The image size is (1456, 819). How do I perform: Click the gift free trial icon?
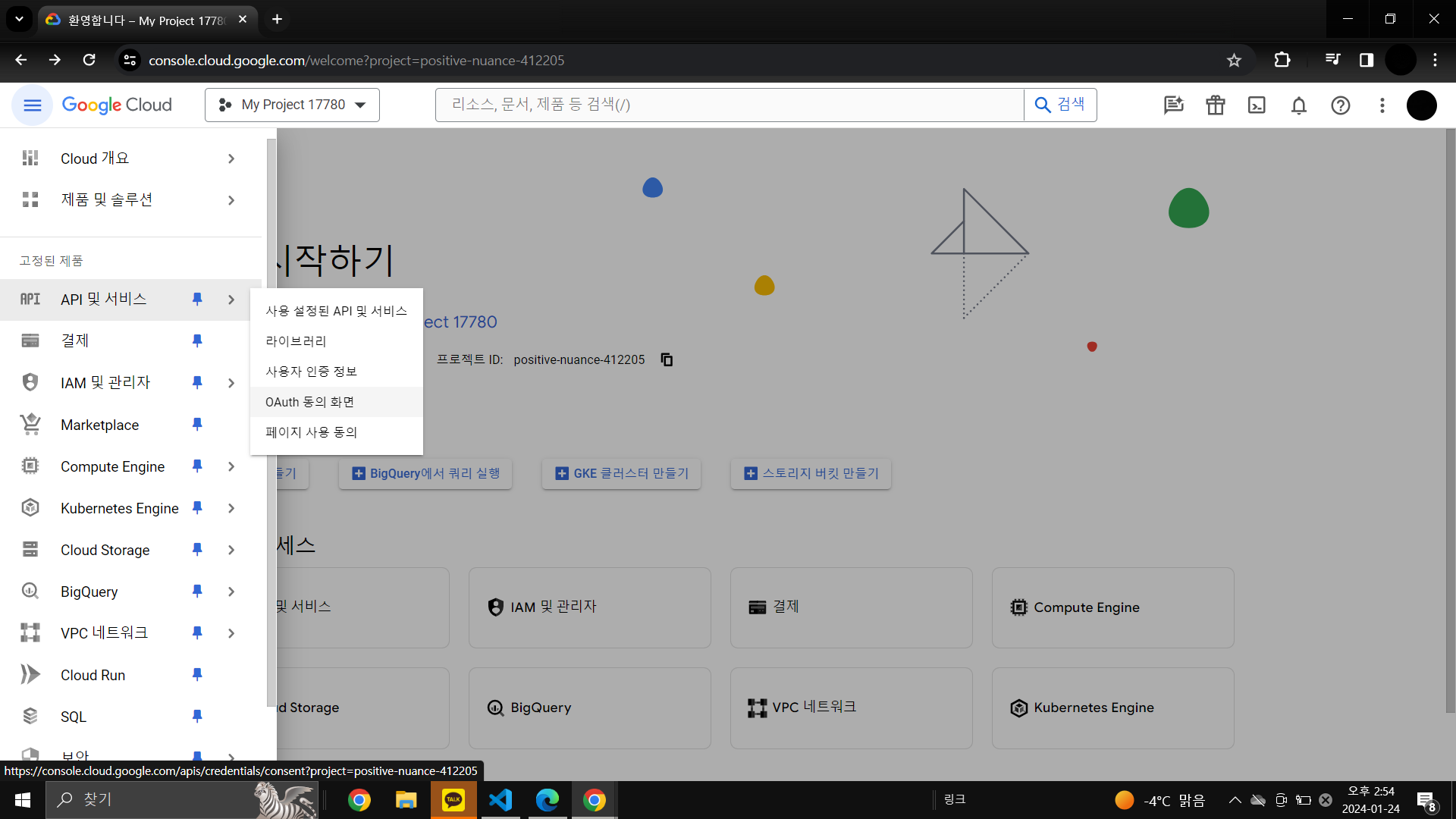tap(1215, 105)
